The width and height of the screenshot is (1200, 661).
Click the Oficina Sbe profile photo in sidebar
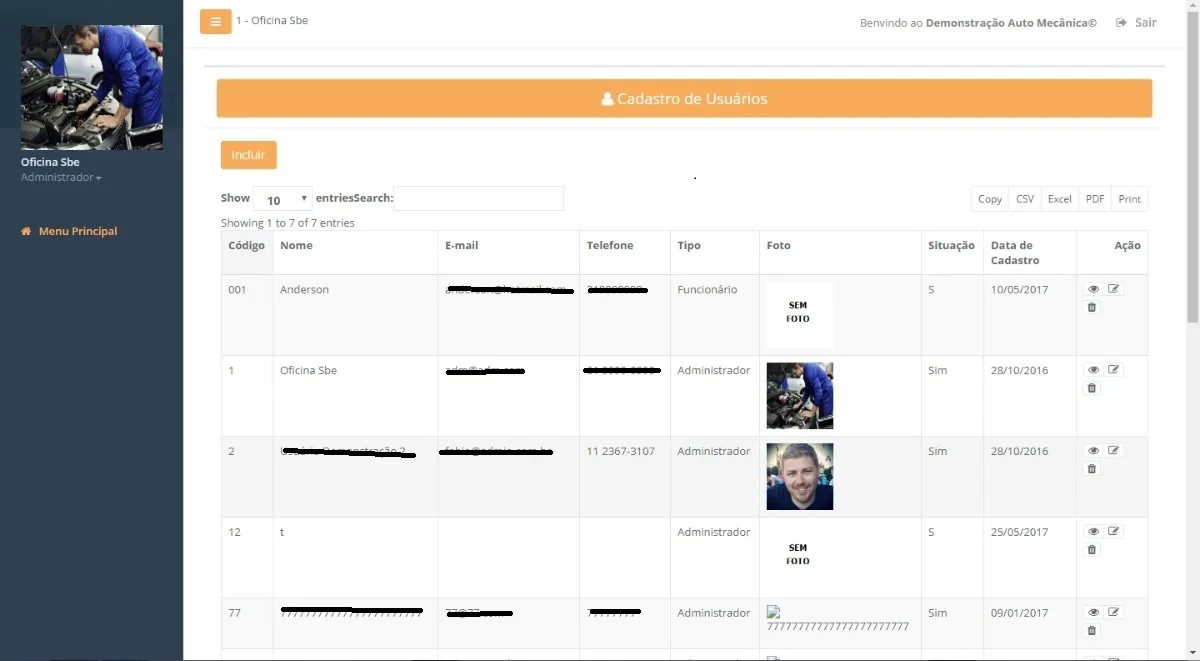point(92,87)
